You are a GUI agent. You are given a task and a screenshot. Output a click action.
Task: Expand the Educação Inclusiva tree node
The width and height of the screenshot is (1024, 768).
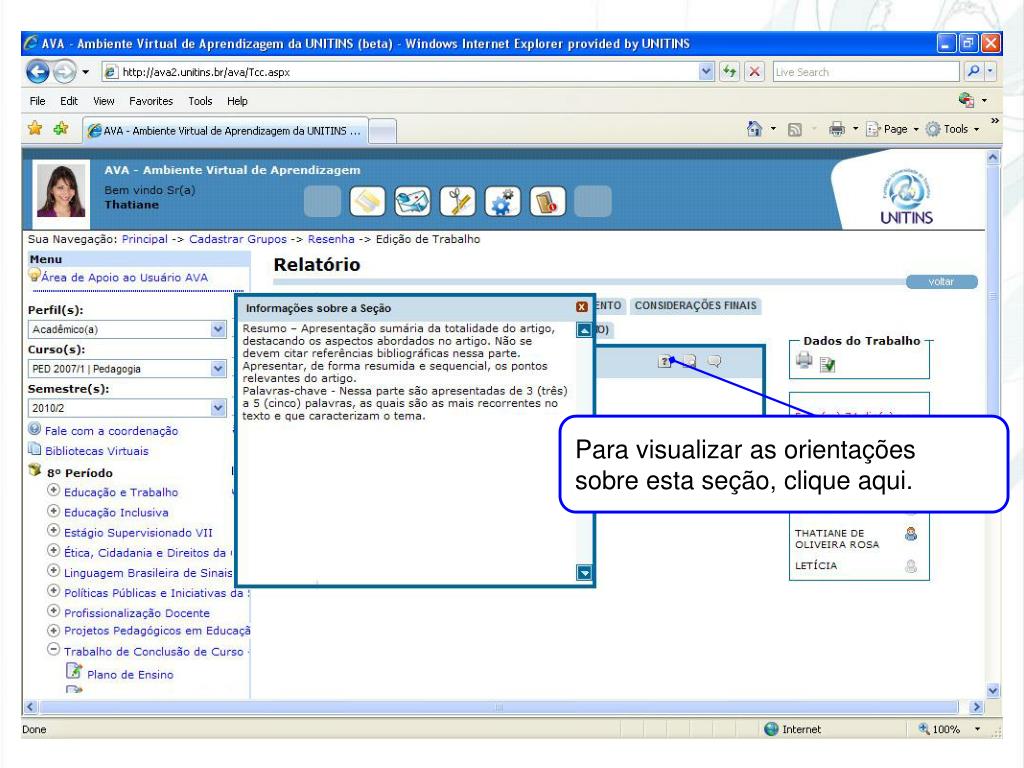(54, 511)
